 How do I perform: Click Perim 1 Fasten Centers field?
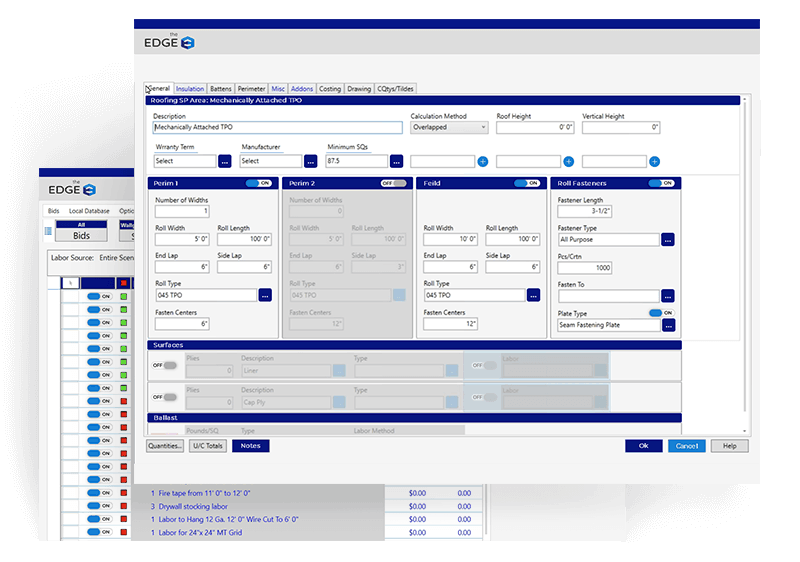[182, 324]
